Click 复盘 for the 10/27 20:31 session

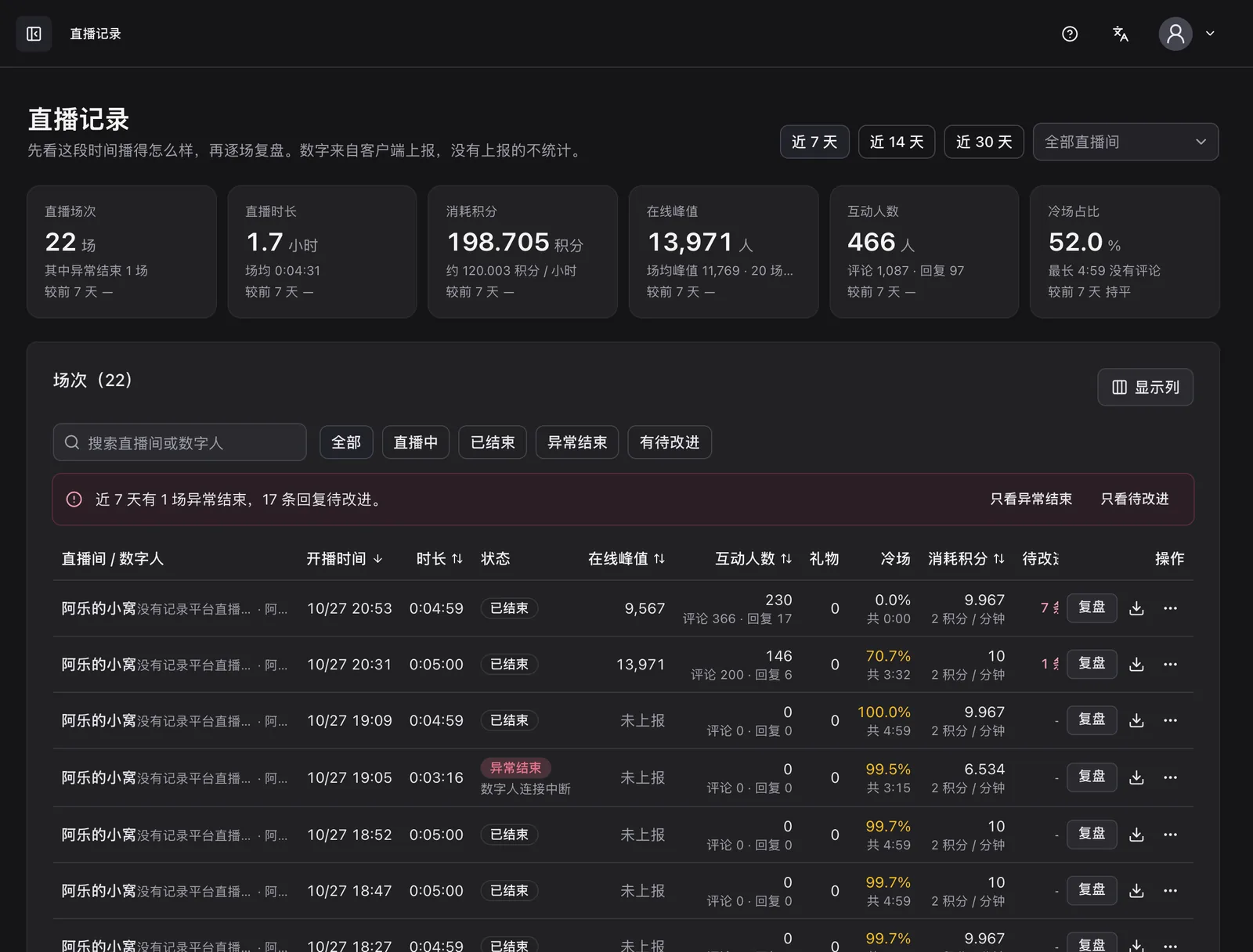pos(1092,664)
